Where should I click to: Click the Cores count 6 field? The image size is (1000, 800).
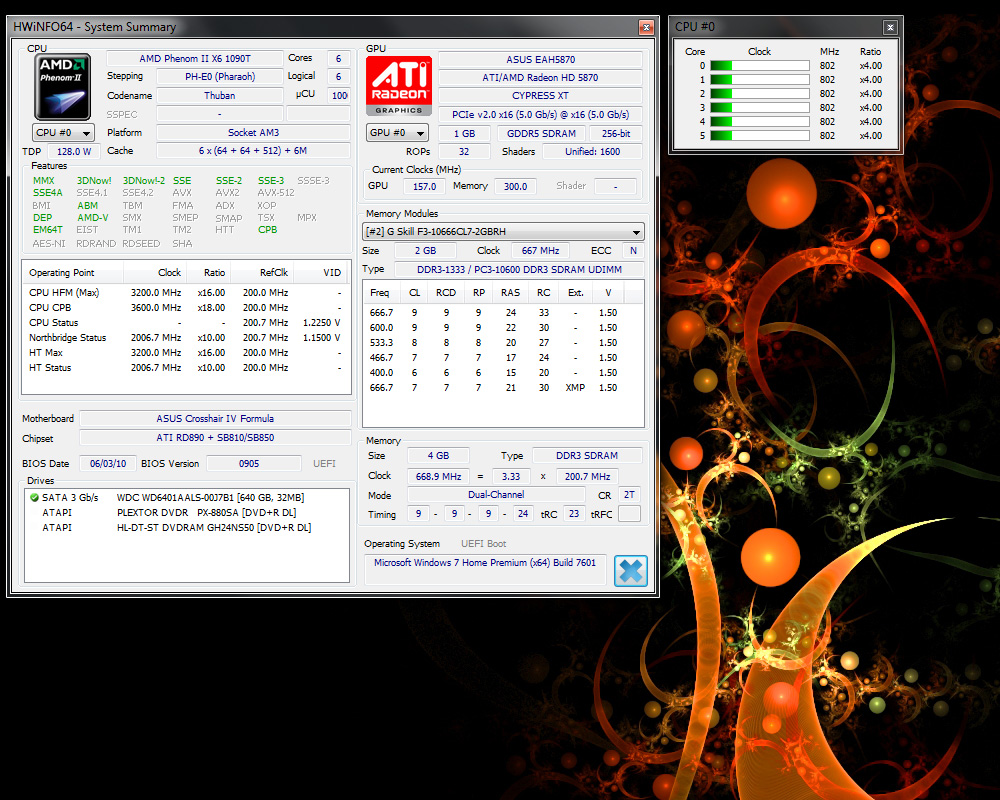click(338, 59)
